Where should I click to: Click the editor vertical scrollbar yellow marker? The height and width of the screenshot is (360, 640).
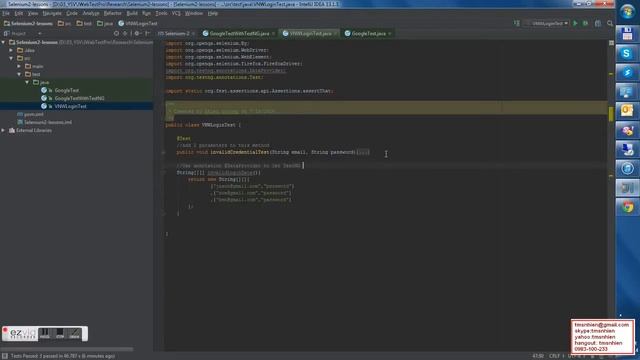tap(611, 114)
